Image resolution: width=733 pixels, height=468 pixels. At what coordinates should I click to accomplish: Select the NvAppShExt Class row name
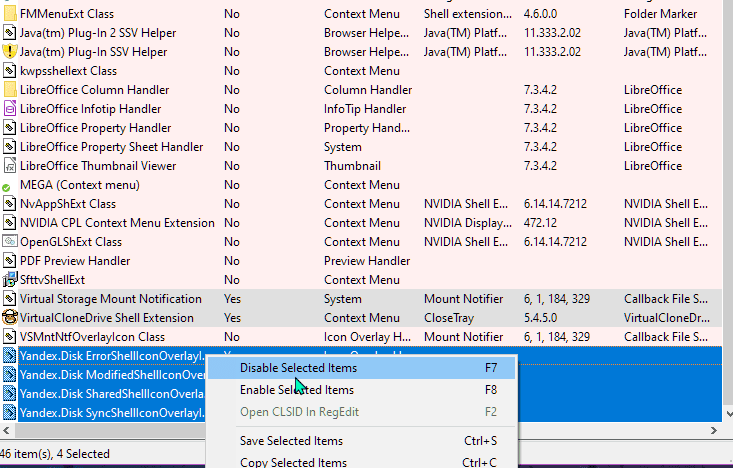[68, 204]
